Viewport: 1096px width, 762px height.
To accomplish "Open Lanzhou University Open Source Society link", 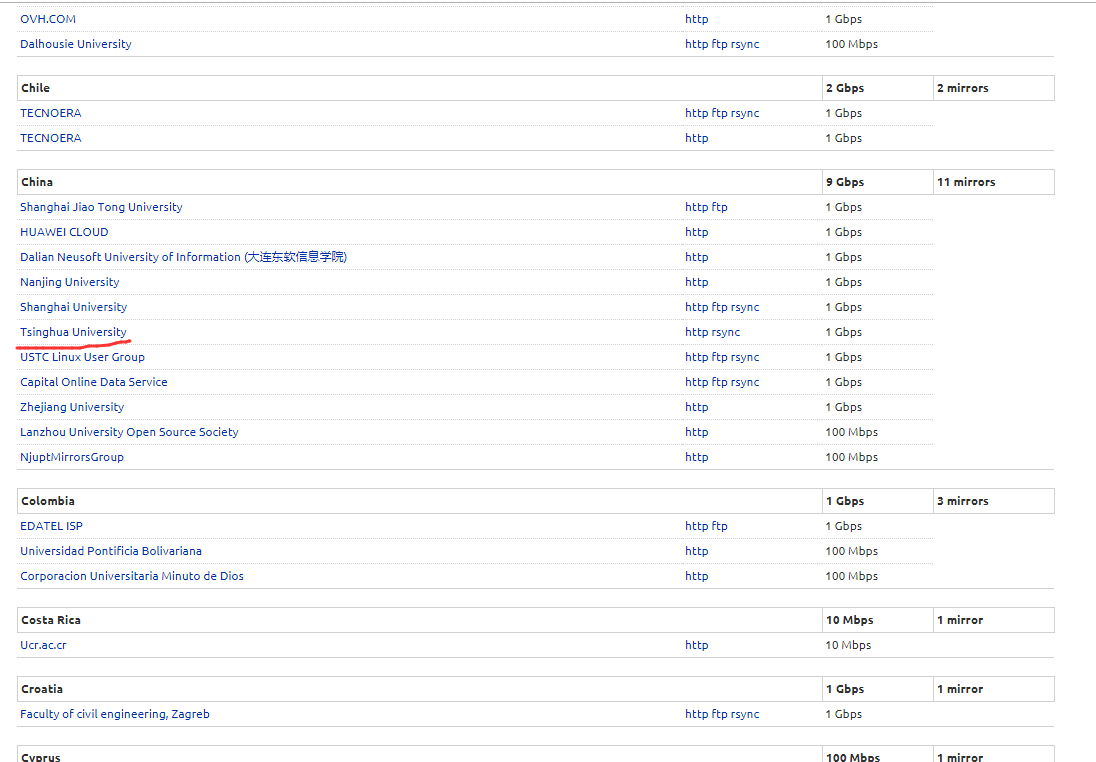I will pos(129,432).
